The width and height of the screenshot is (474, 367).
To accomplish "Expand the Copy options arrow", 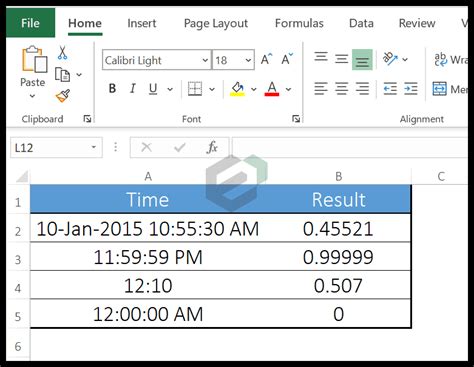I will [x=79, y=75].
